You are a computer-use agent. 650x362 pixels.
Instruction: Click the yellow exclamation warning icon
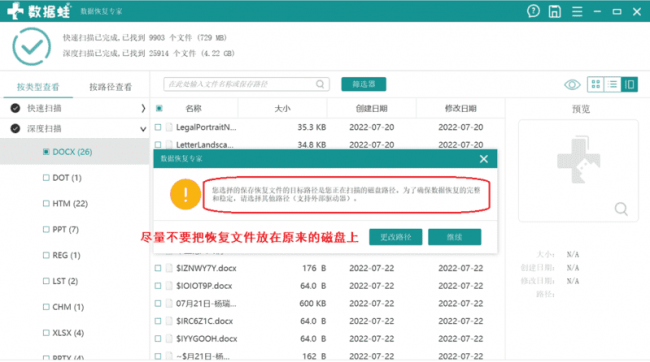(185, 194)
